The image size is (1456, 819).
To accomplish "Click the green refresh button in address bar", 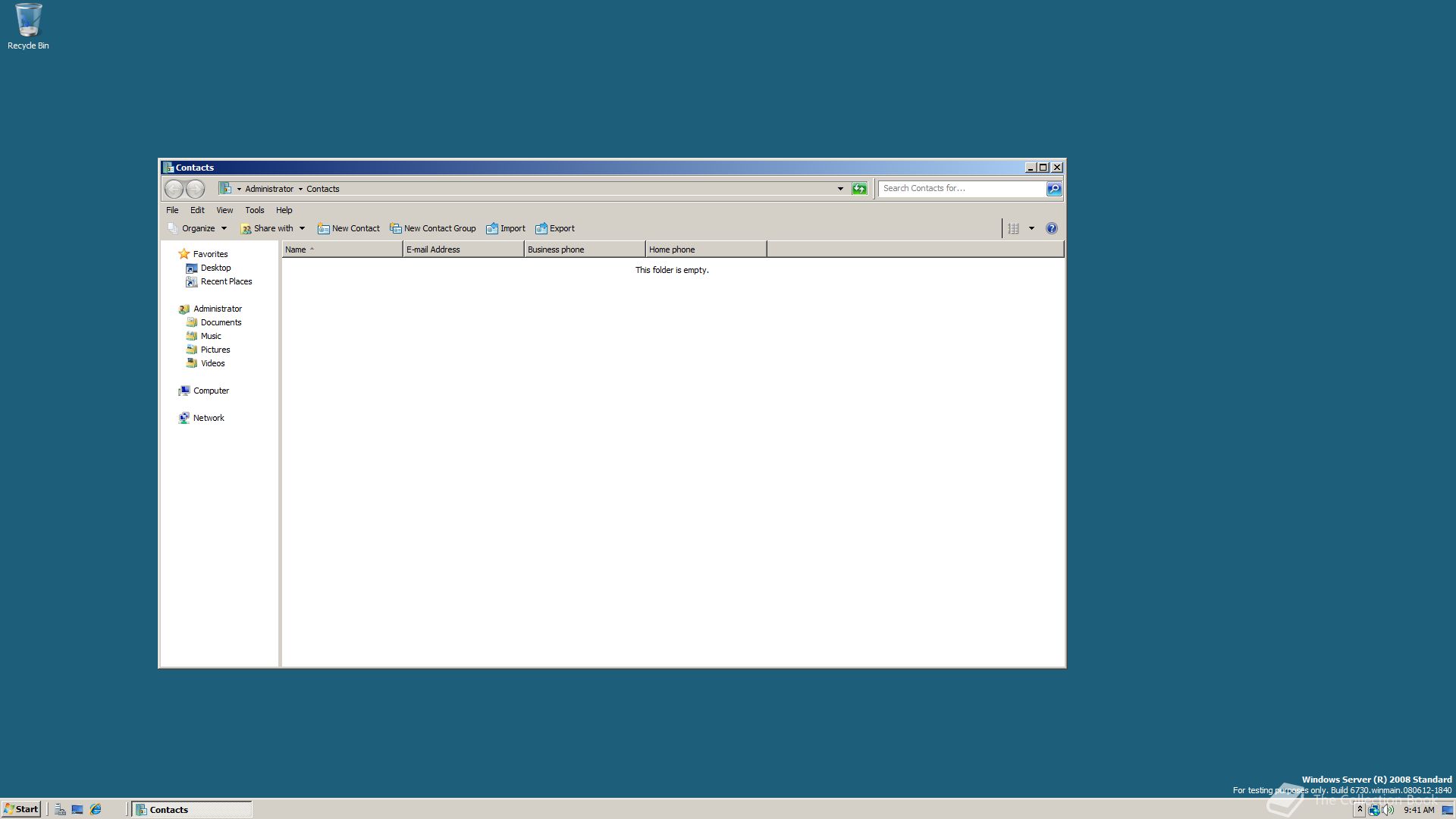I will point(859,189).
